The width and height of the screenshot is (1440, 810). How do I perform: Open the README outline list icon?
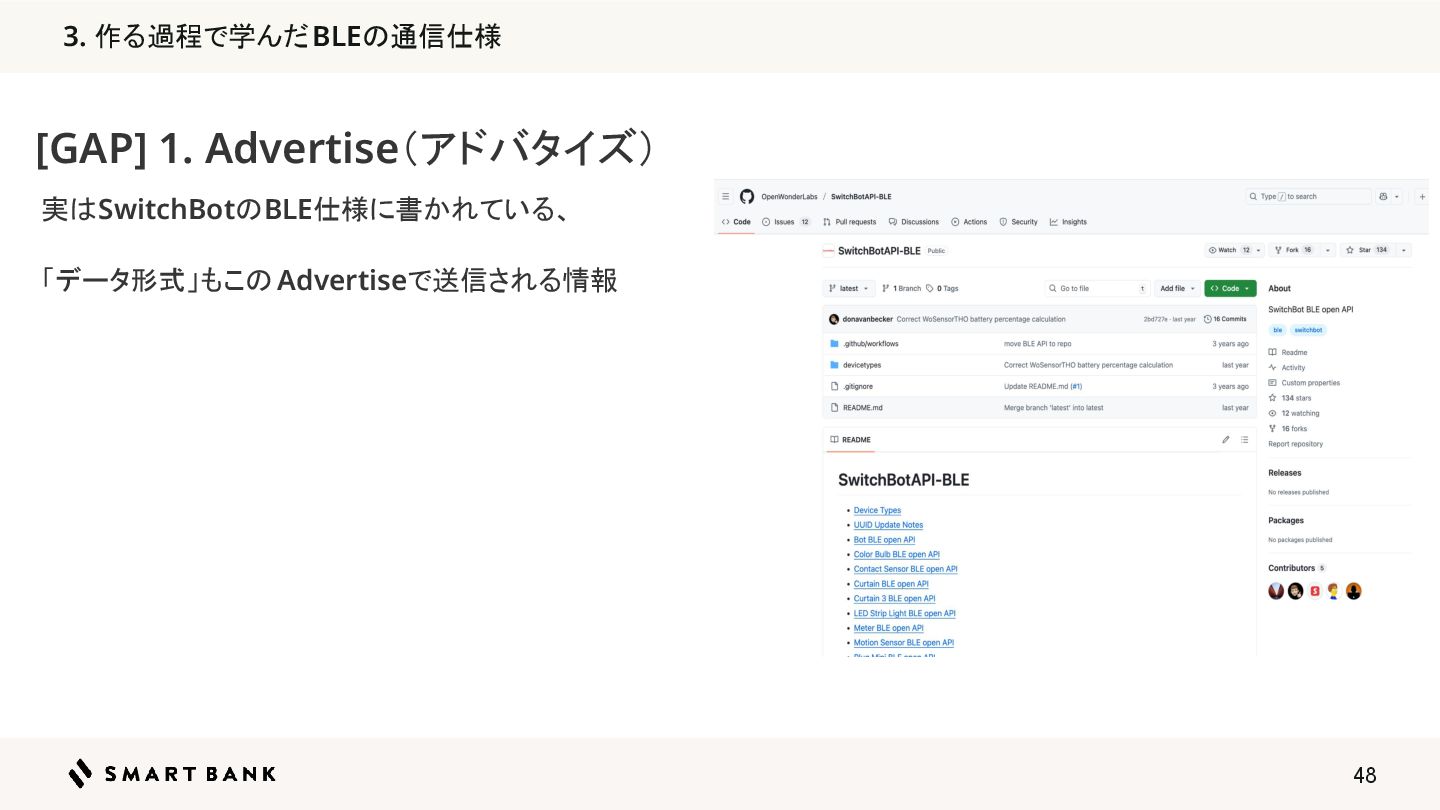click(1245, 440)
